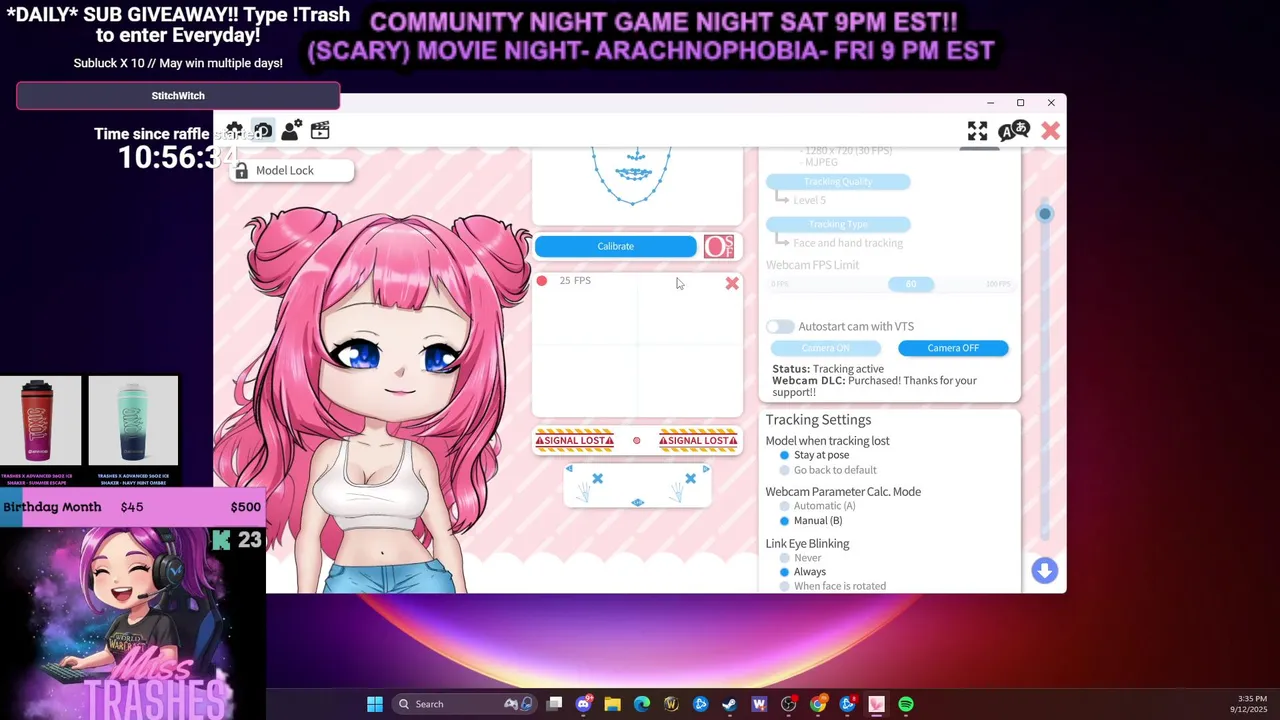Click the hand distance diamond marker

[x=637, y=502]
